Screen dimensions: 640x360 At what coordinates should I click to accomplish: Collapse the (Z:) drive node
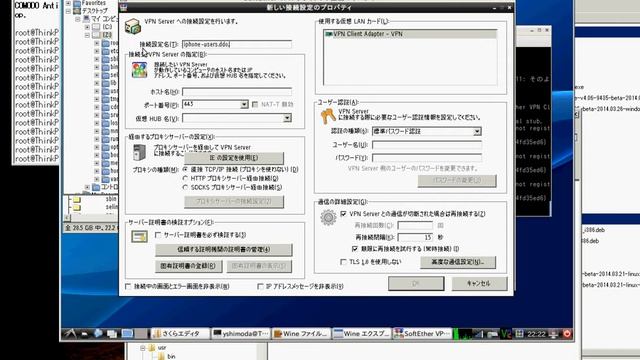(x=87, y=35)
